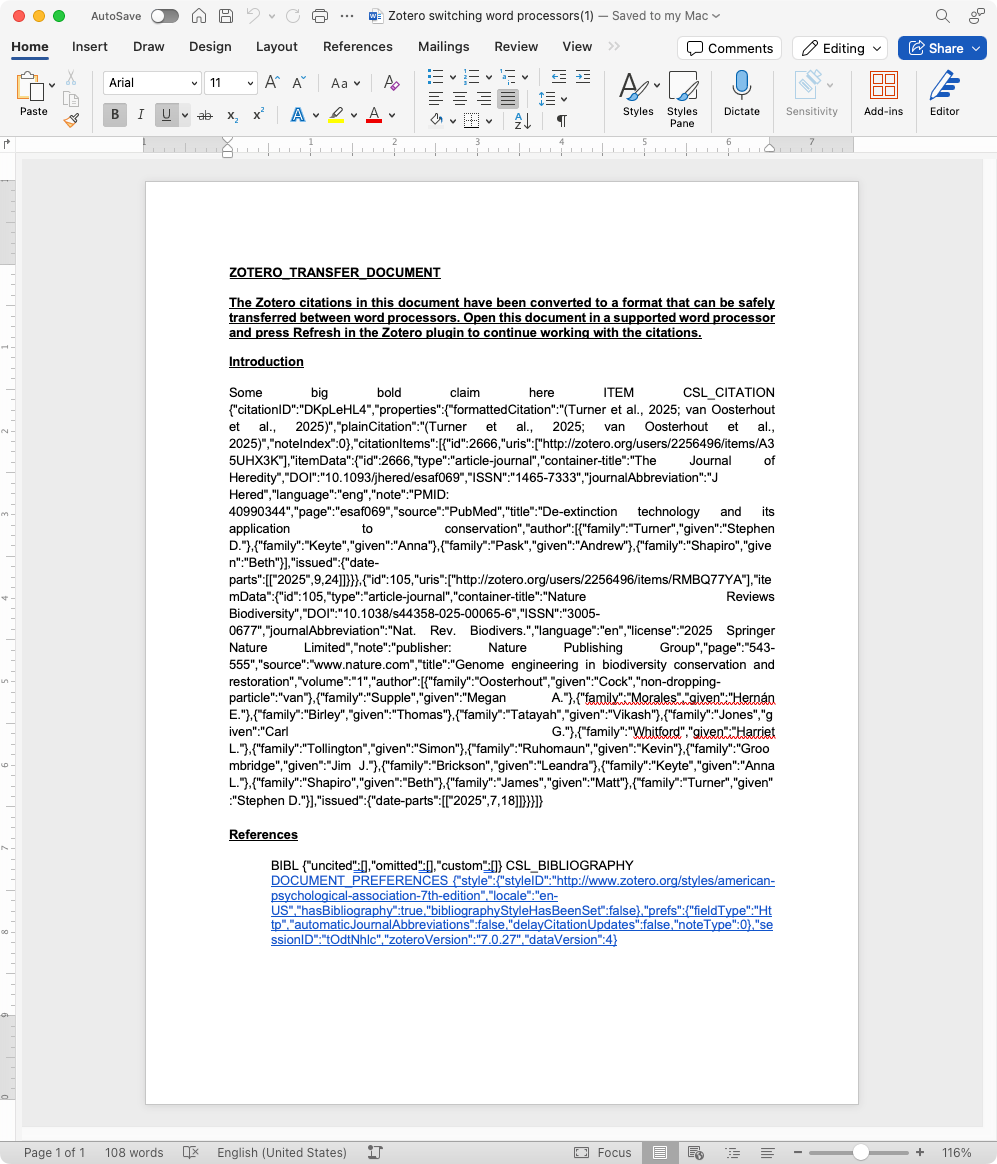This screenshot has height=1164, width=997.
Task: Switch to Web Layout view
Action: (x=696, y=1152)
